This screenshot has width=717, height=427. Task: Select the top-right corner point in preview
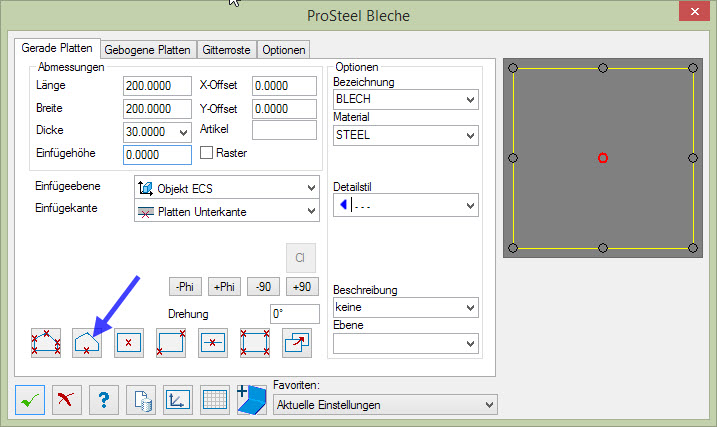[x=693, y=68]
